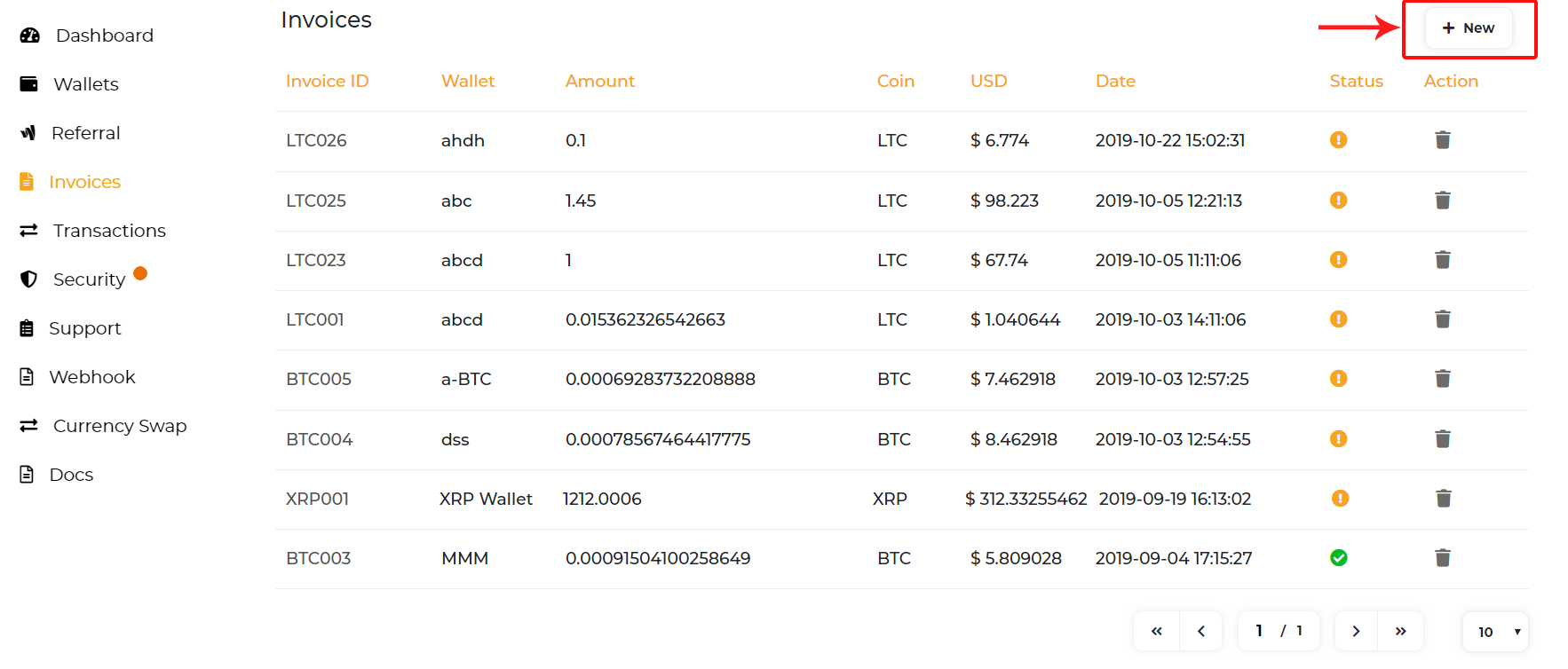Remove XRP001 invoice using trash icon
This screenshot has height=669, width=1568.
(x=1444, y=499)
